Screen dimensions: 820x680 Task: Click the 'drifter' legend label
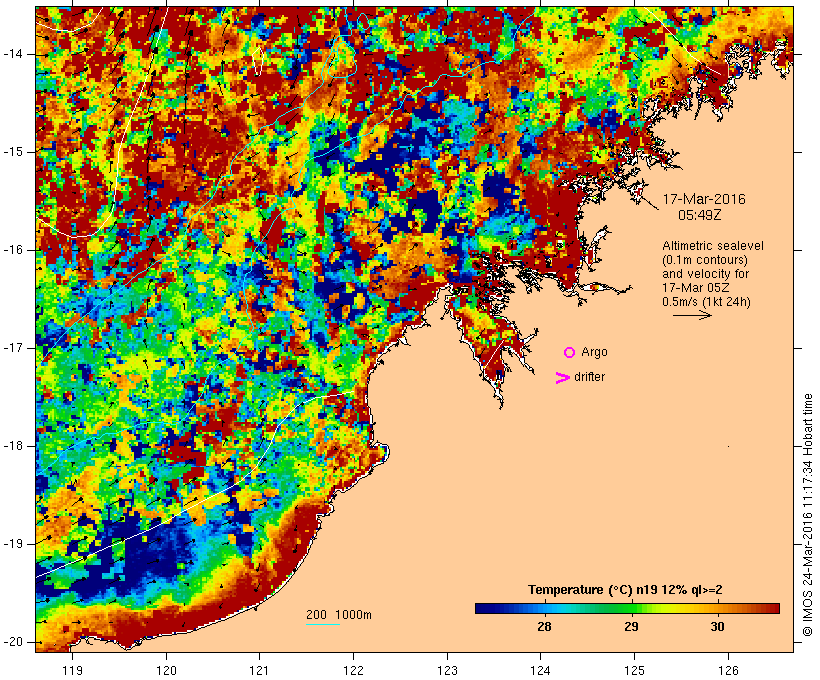click(589, 377)
